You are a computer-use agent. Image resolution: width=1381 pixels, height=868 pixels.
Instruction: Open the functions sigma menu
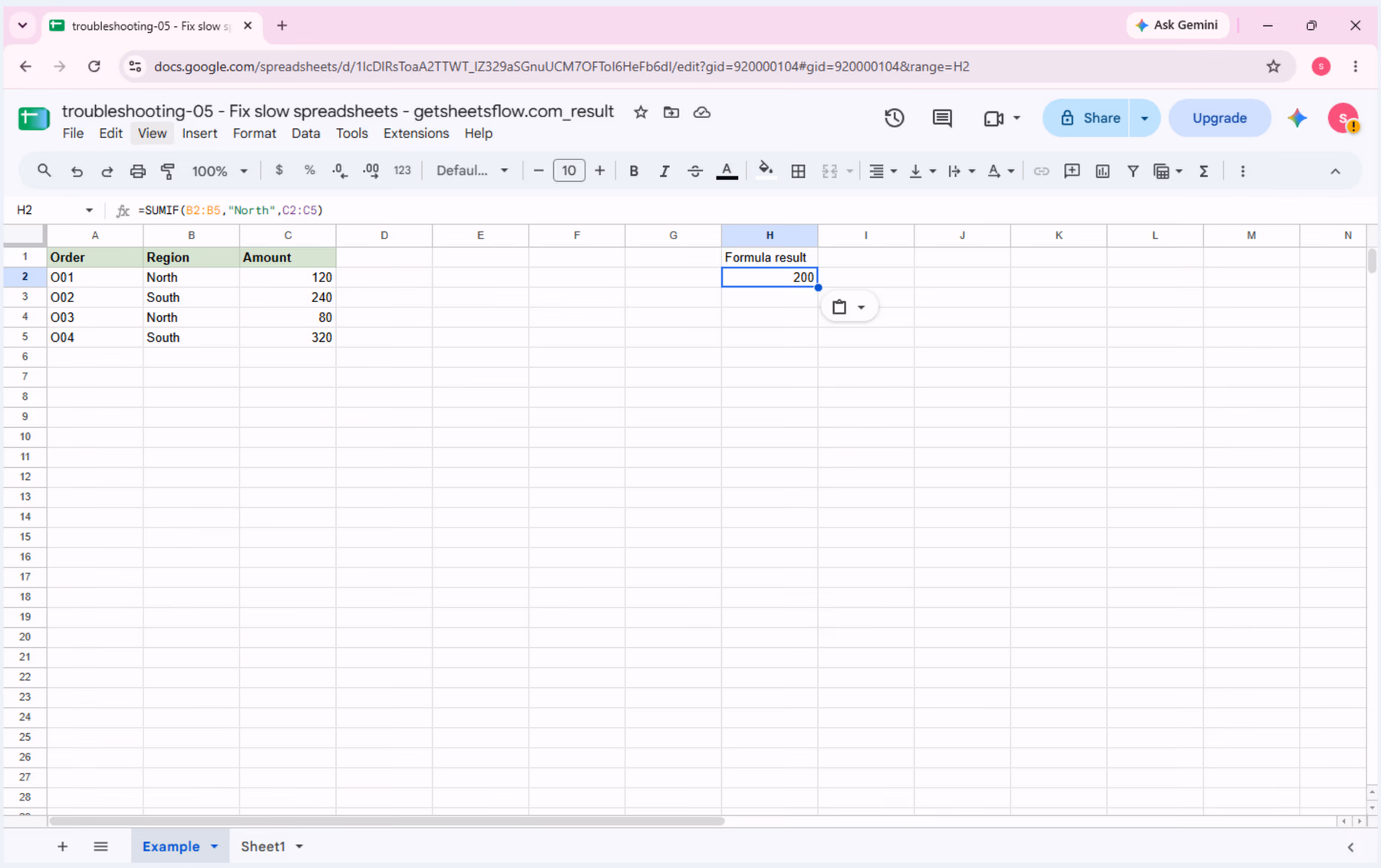(1204, 171)
